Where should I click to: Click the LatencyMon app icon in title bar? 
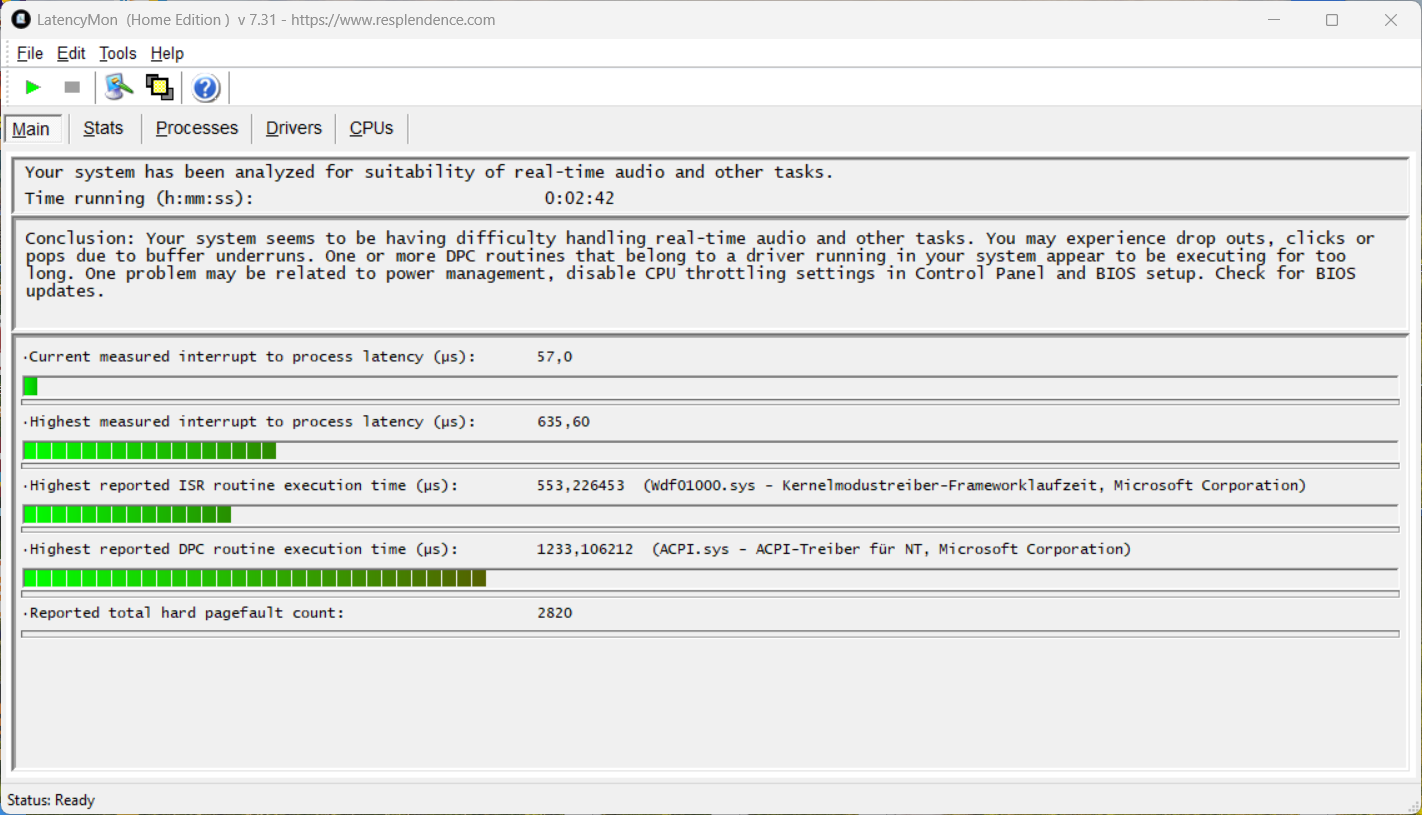pos(20,20)
